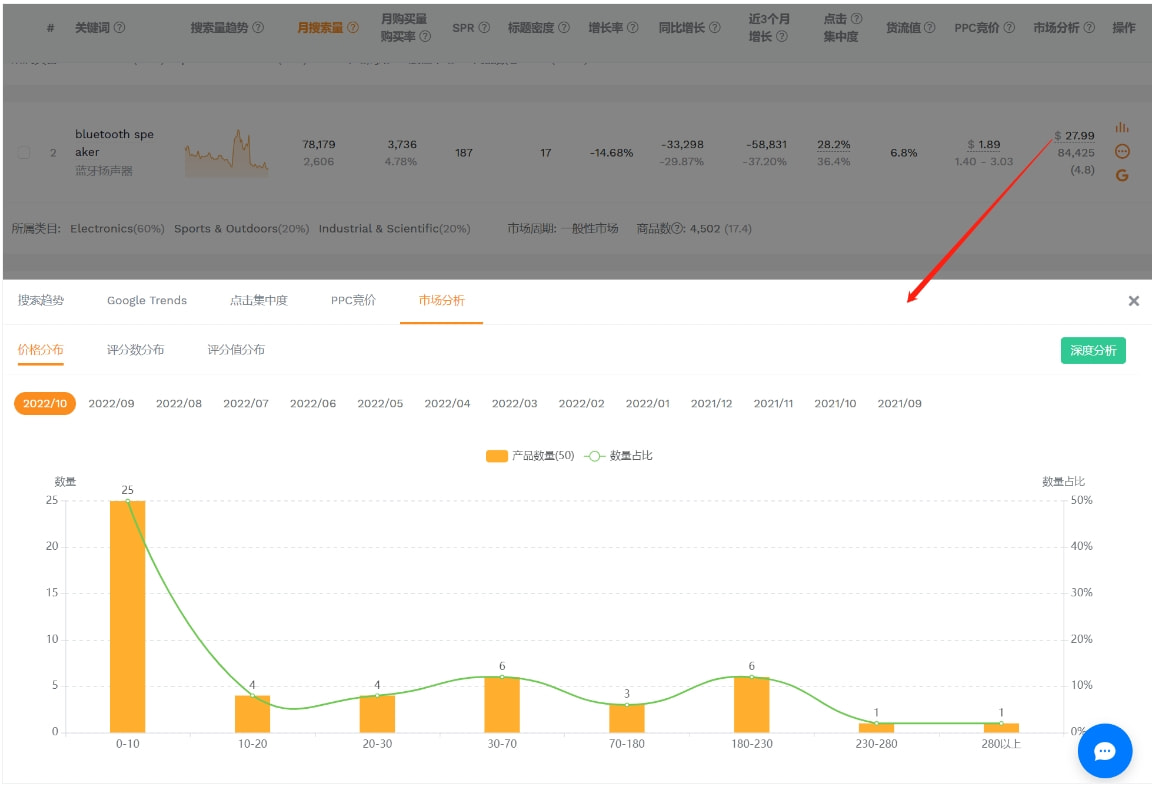Select the 2021/12 month option

711,404
